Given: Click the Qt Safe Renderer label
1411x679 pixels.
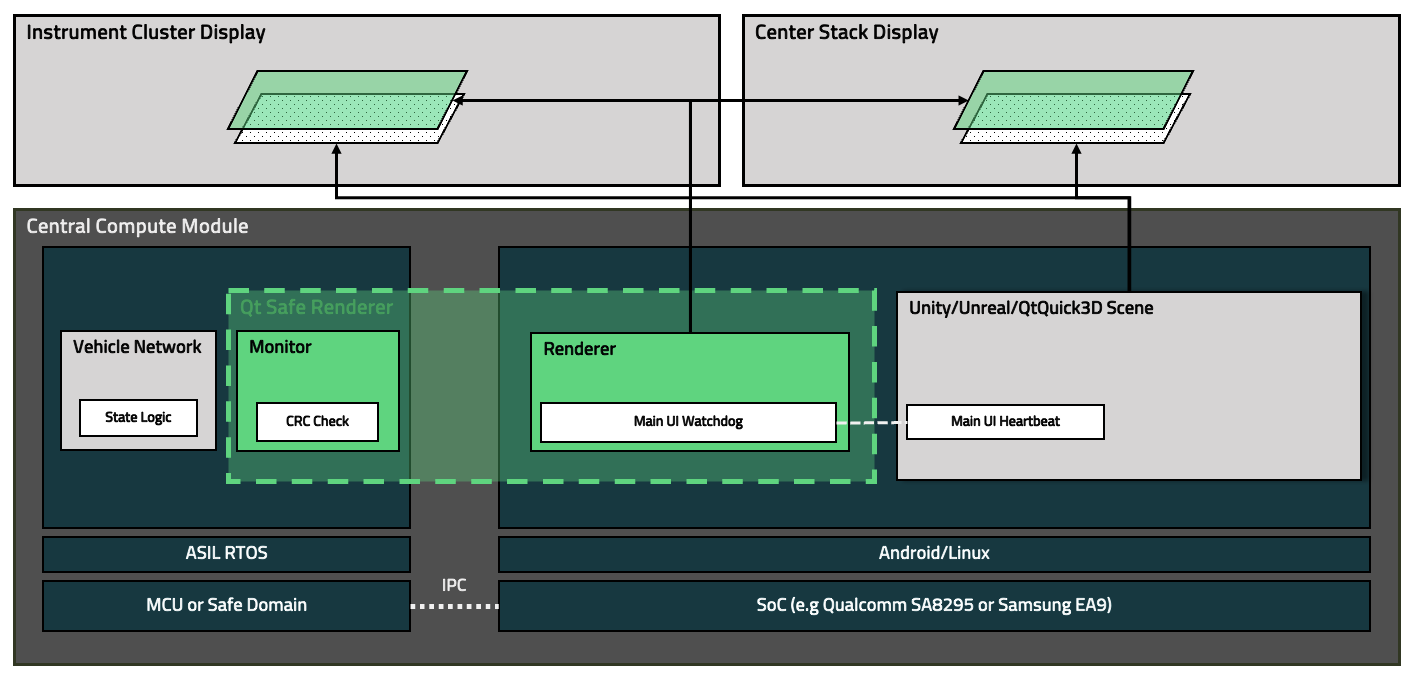Looking at the screenshot, I should [x=316, y=307].
